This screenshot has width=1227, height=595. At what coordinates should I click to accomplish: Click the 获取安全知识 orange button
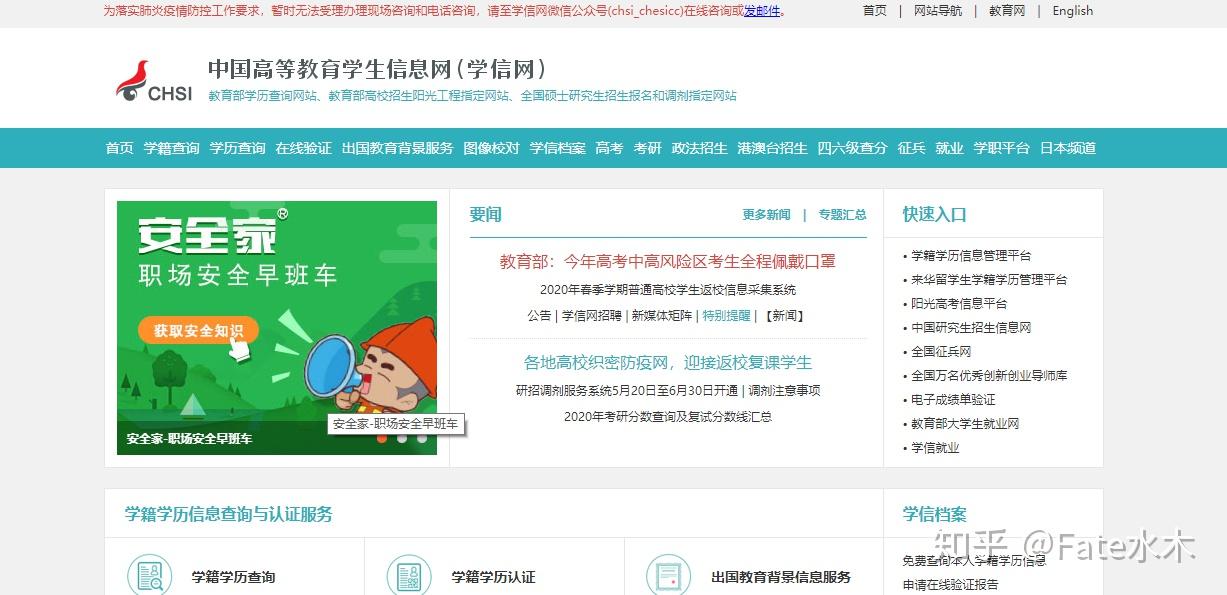(x=198, y=330)
